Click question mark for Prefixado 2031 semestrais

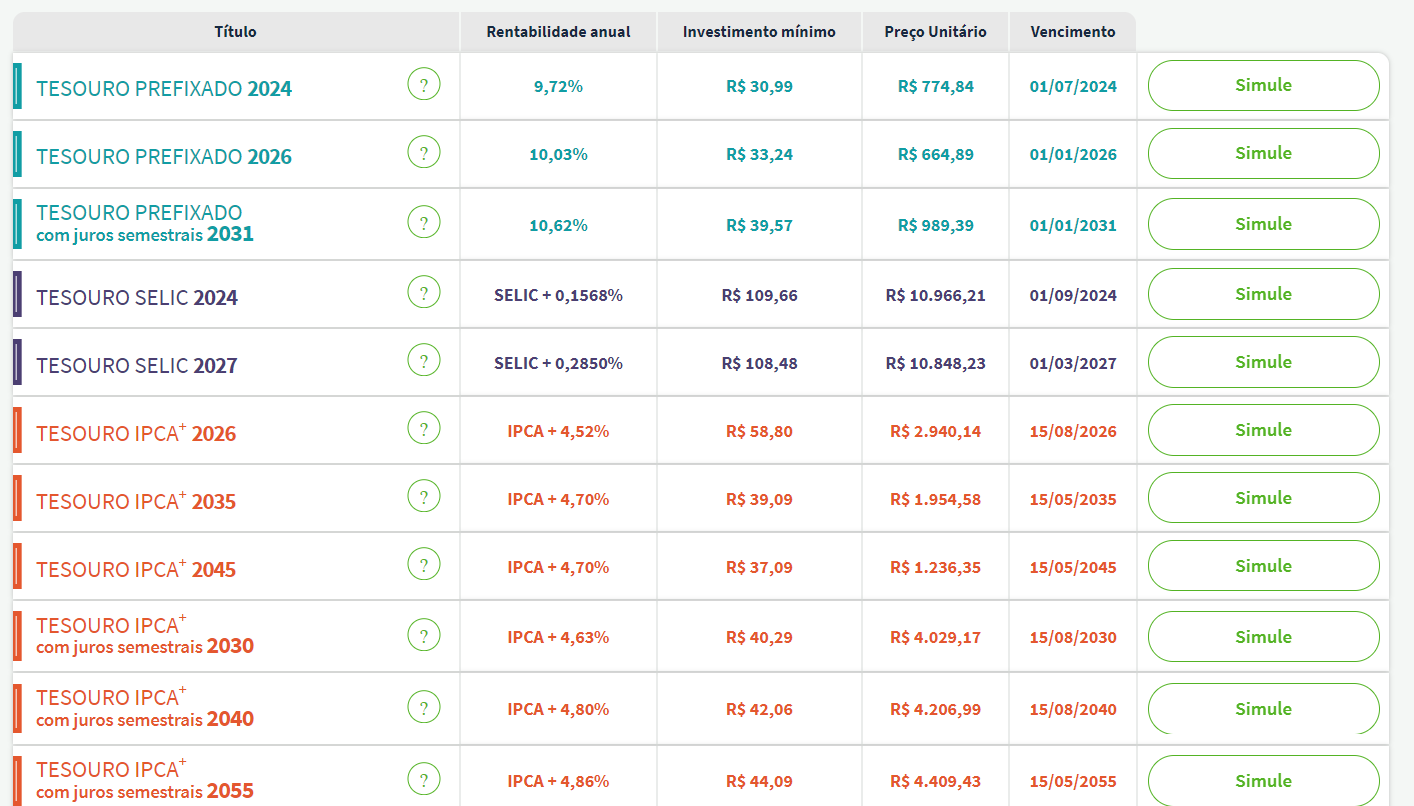pyautogui.click(x=424, y=223)
